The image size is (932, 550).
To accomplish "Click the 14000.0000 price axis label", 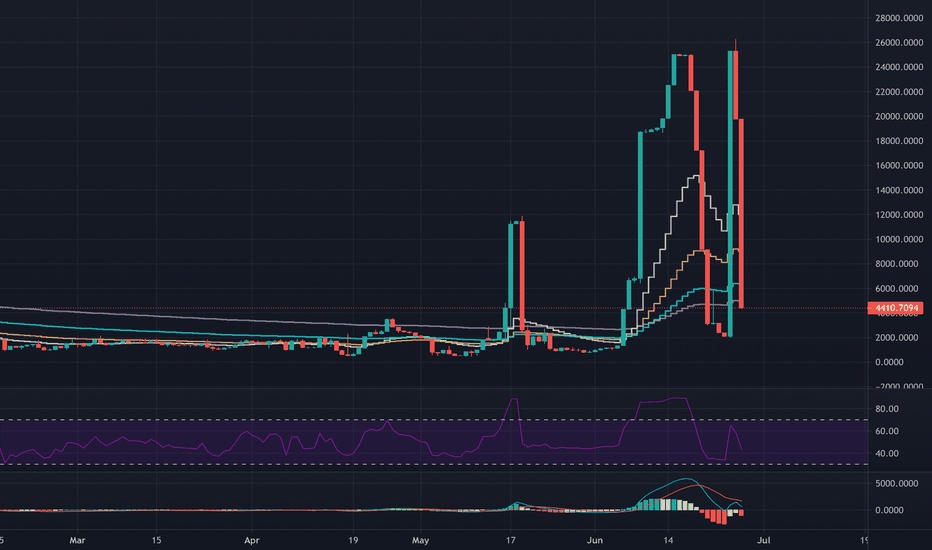I will pos(899,190).
